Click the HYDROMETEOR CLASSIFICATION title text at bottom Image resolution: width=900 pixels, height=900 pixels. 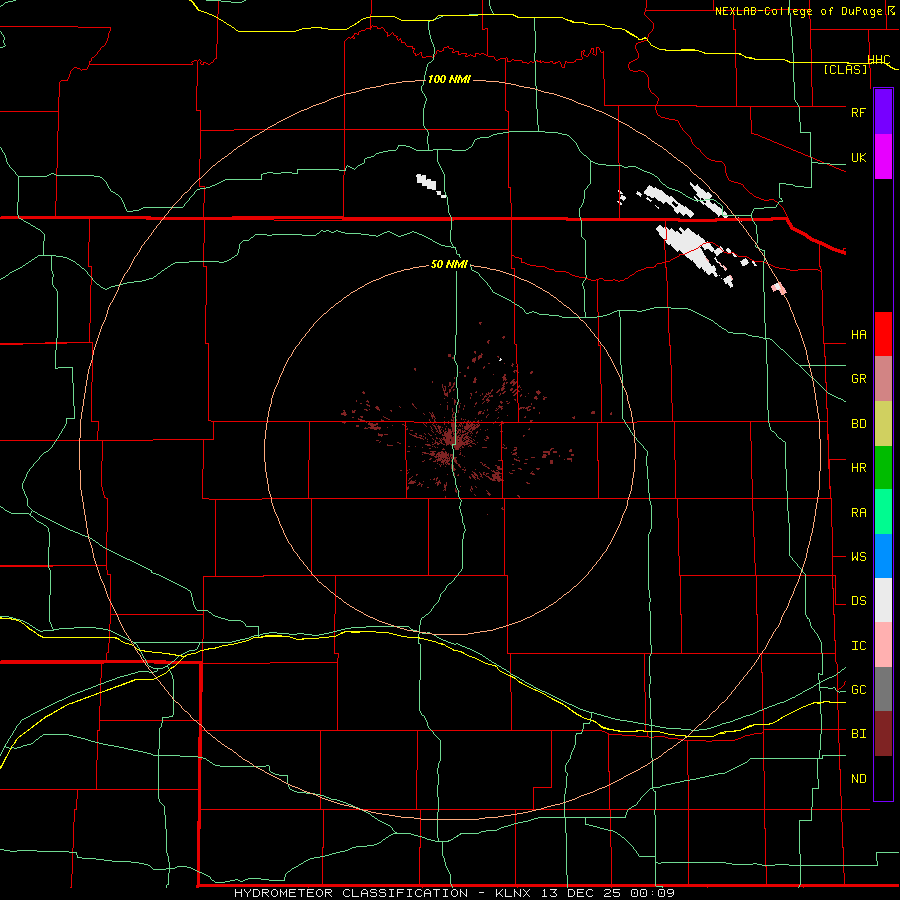351,893
